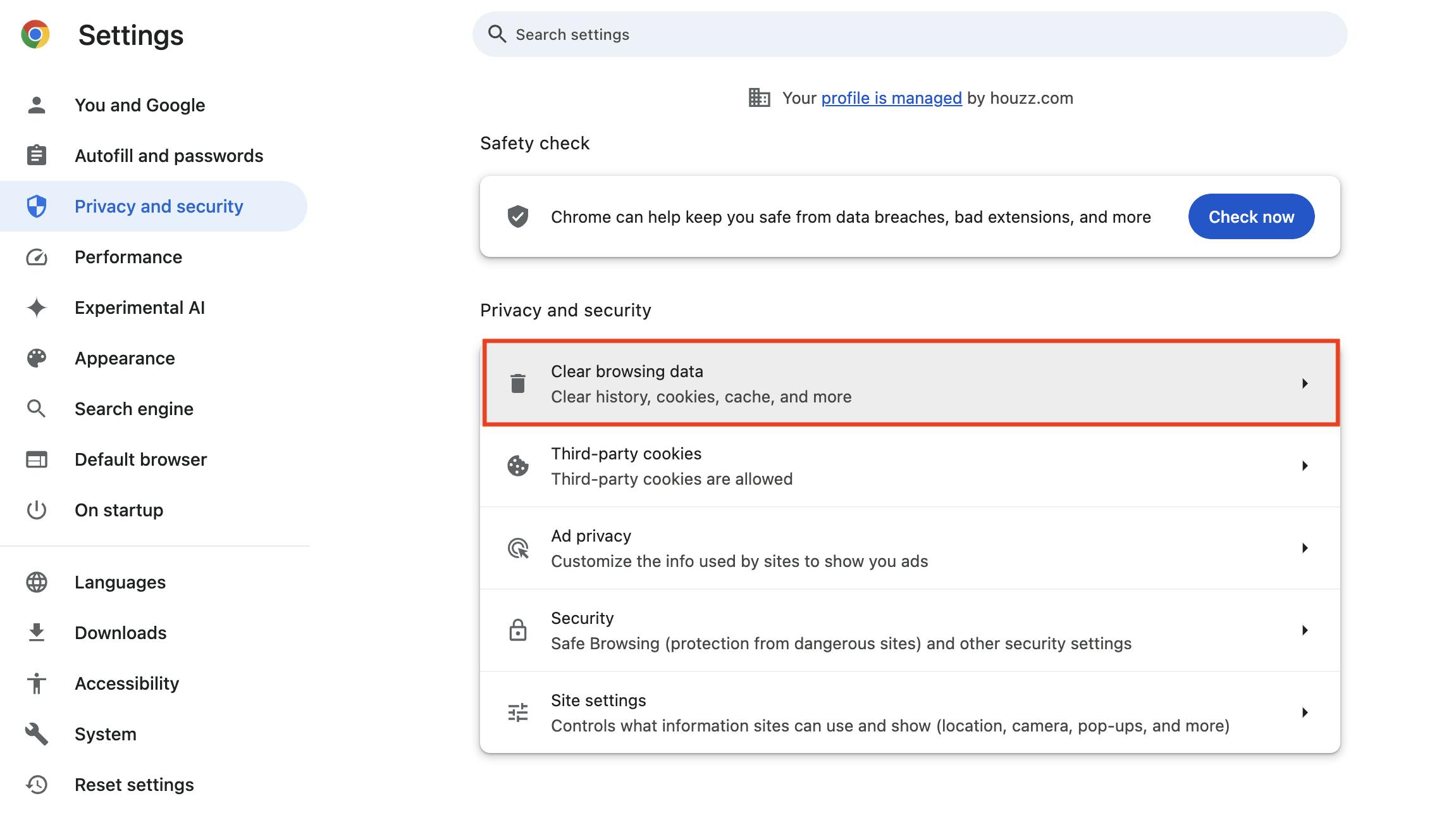This screenshot has height=815, width=1456.
Task: Click the globe icon for Languages
Action: pyautogui.click(x=37, y=582)
